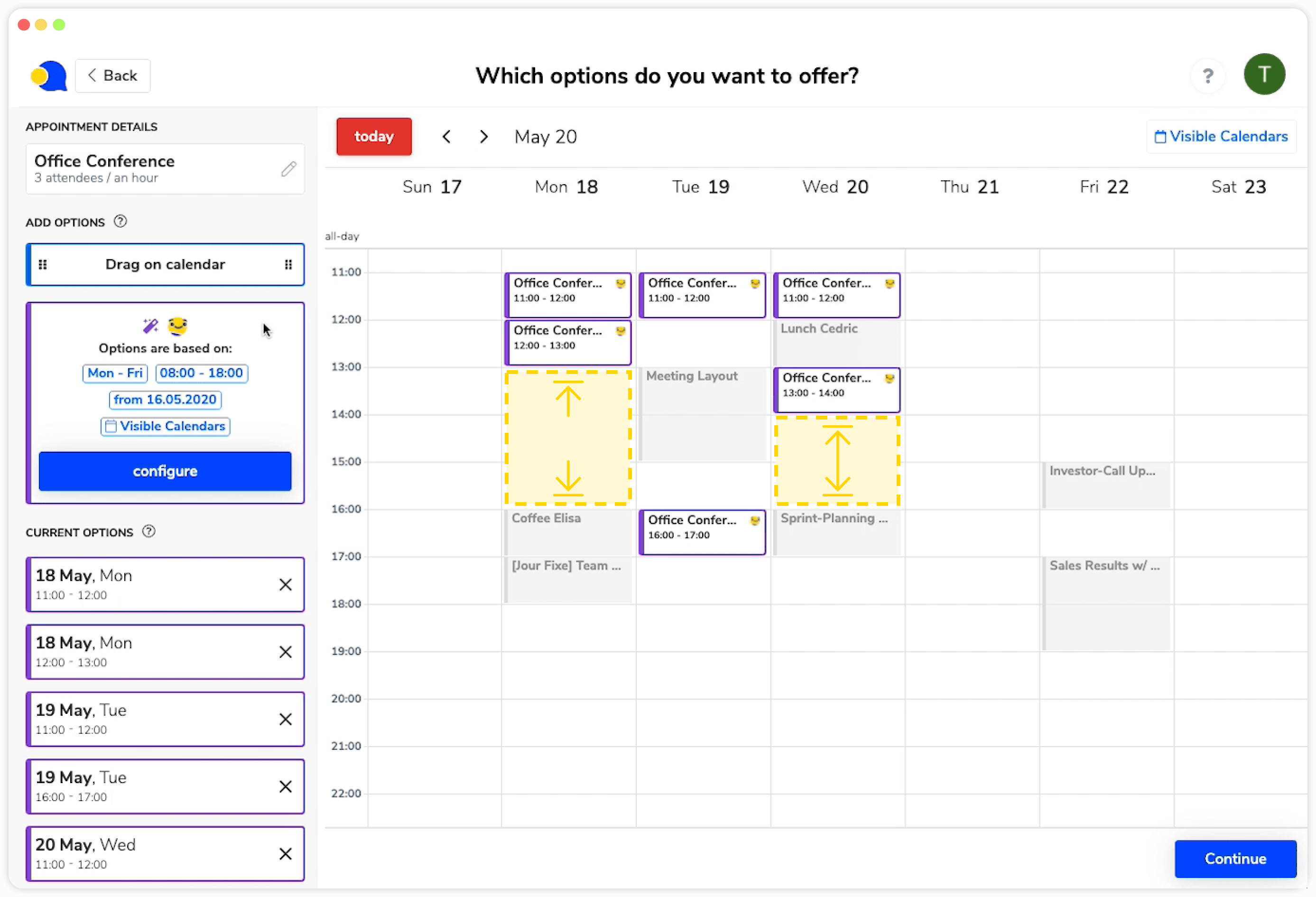Select Wed 20 Office Conference 11:00 - 12:00 event
Viewport: 1316px width, 897px height.
(836, 295)
